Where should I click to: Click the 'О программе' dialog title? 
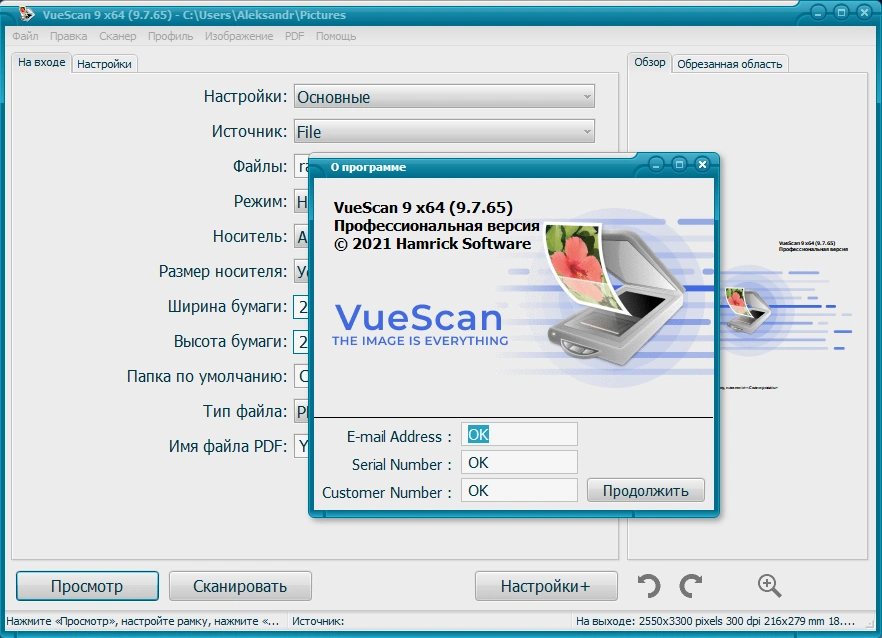point(368,167)
